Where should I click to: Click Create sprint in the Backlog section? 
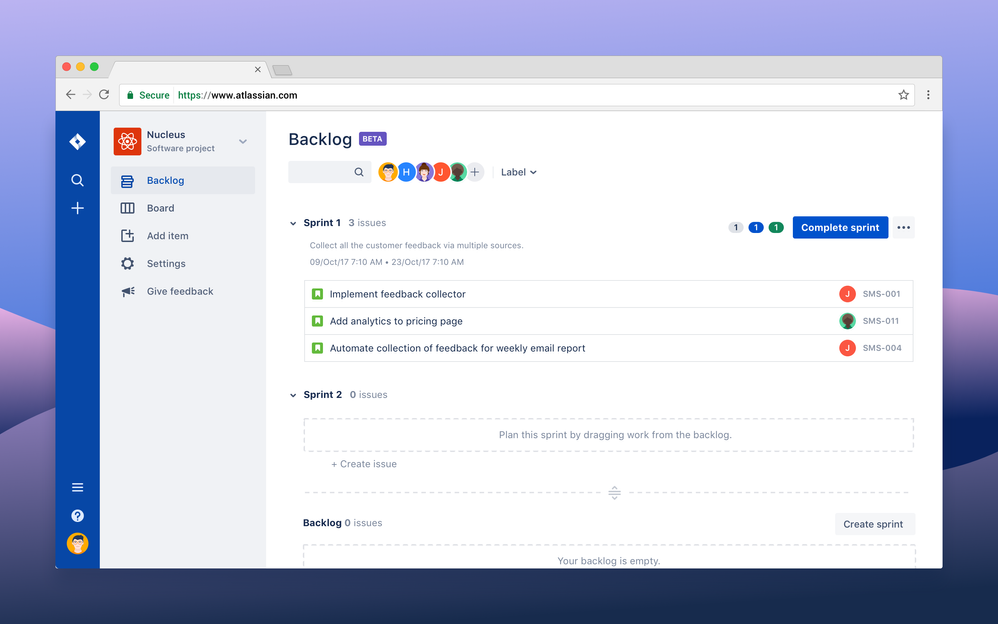pyautogui.click(x=874, y=523)
